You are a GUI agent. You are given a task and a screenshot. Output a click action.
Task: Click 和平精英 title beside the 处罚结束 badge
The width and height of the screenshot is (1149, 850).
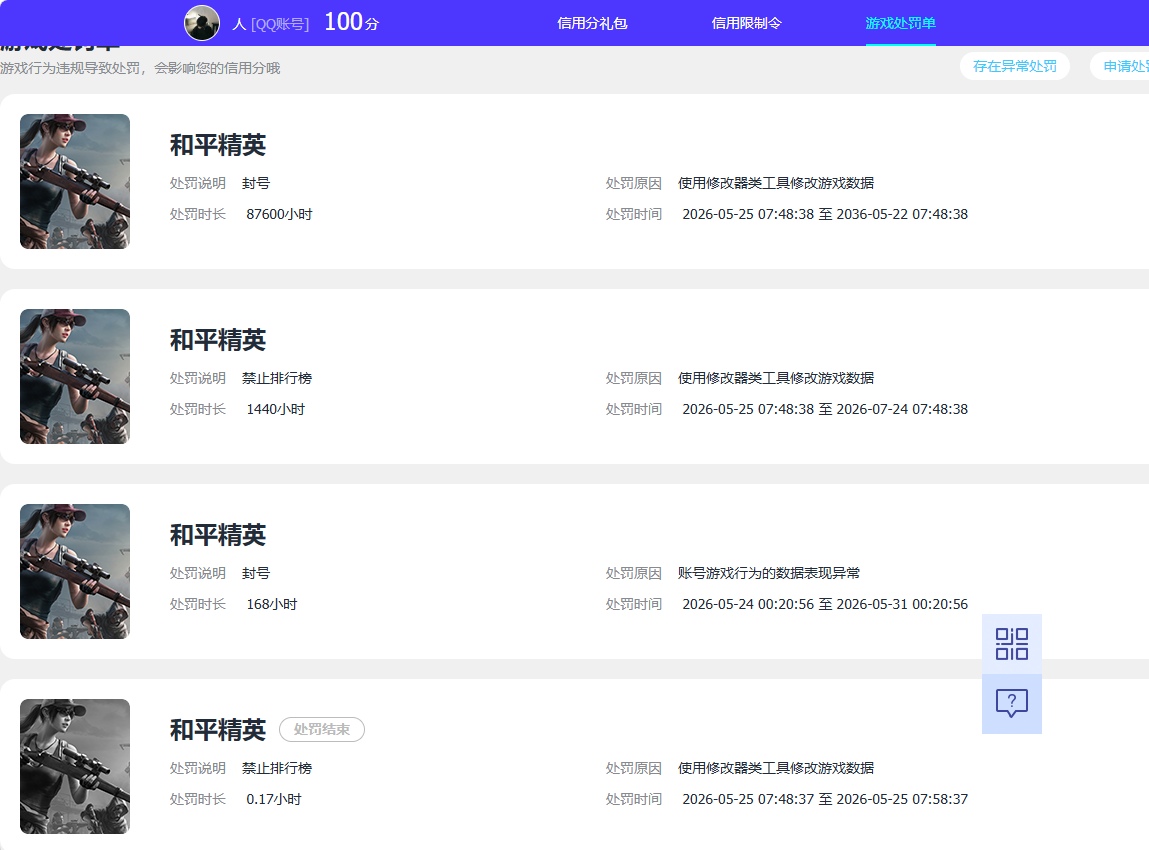click(218, 730)
